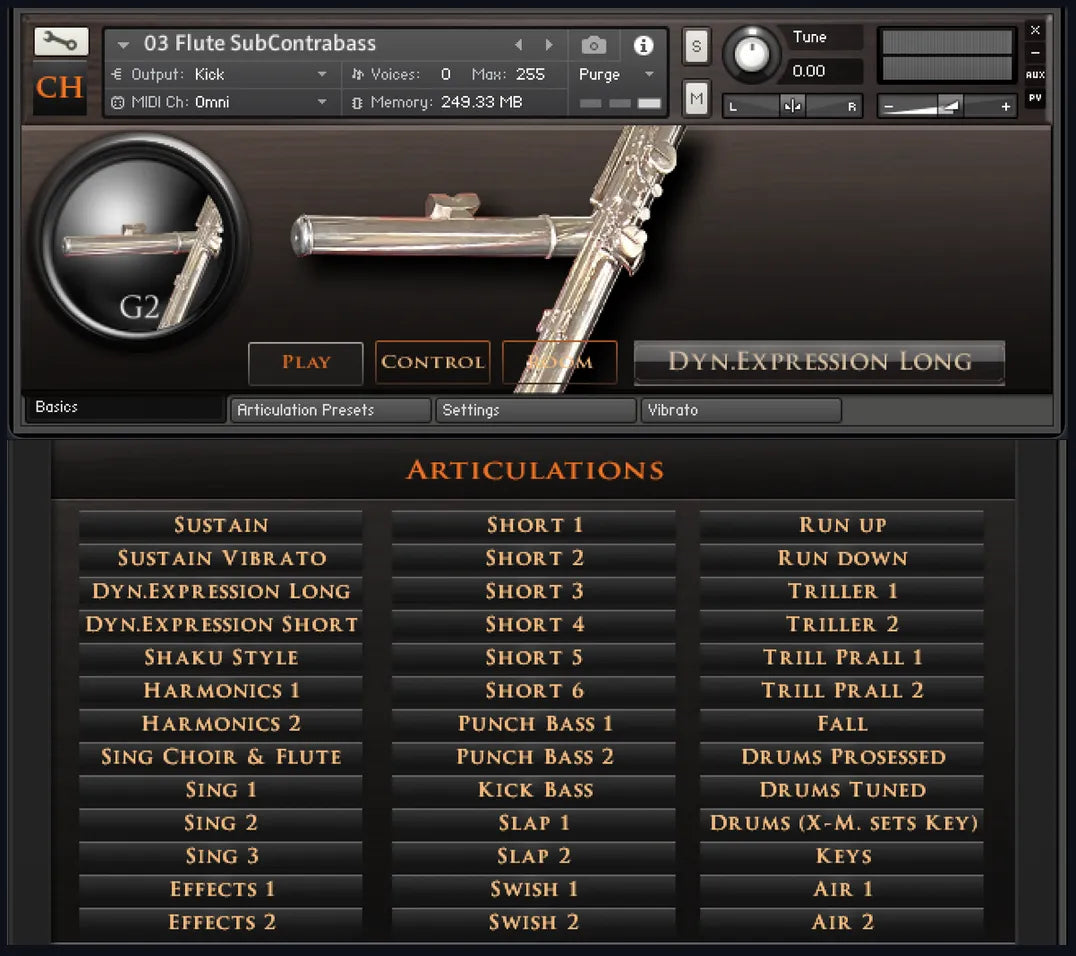Click the camera snapshot icon
Viewport: 1076px width, 956px height.
593,45
